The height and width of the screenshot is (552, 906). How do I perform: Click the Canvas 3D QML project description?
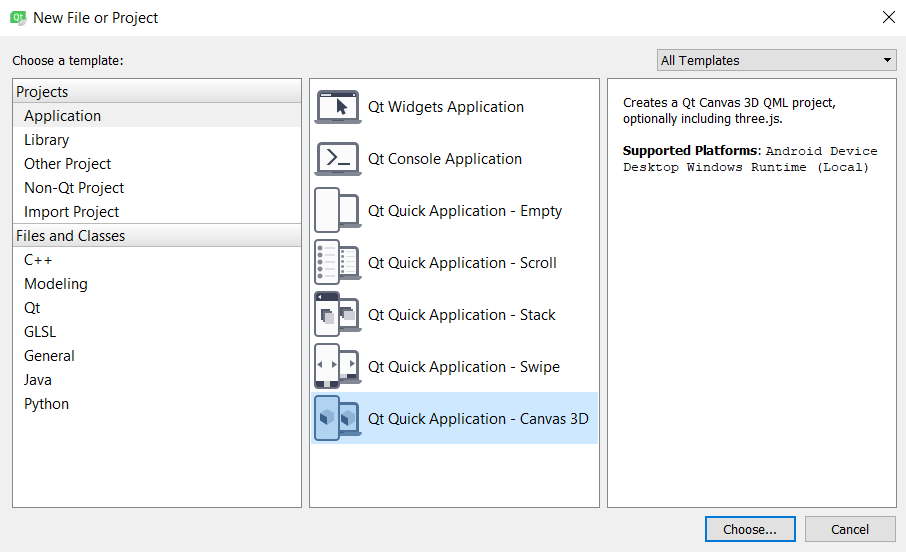point(729,110)
